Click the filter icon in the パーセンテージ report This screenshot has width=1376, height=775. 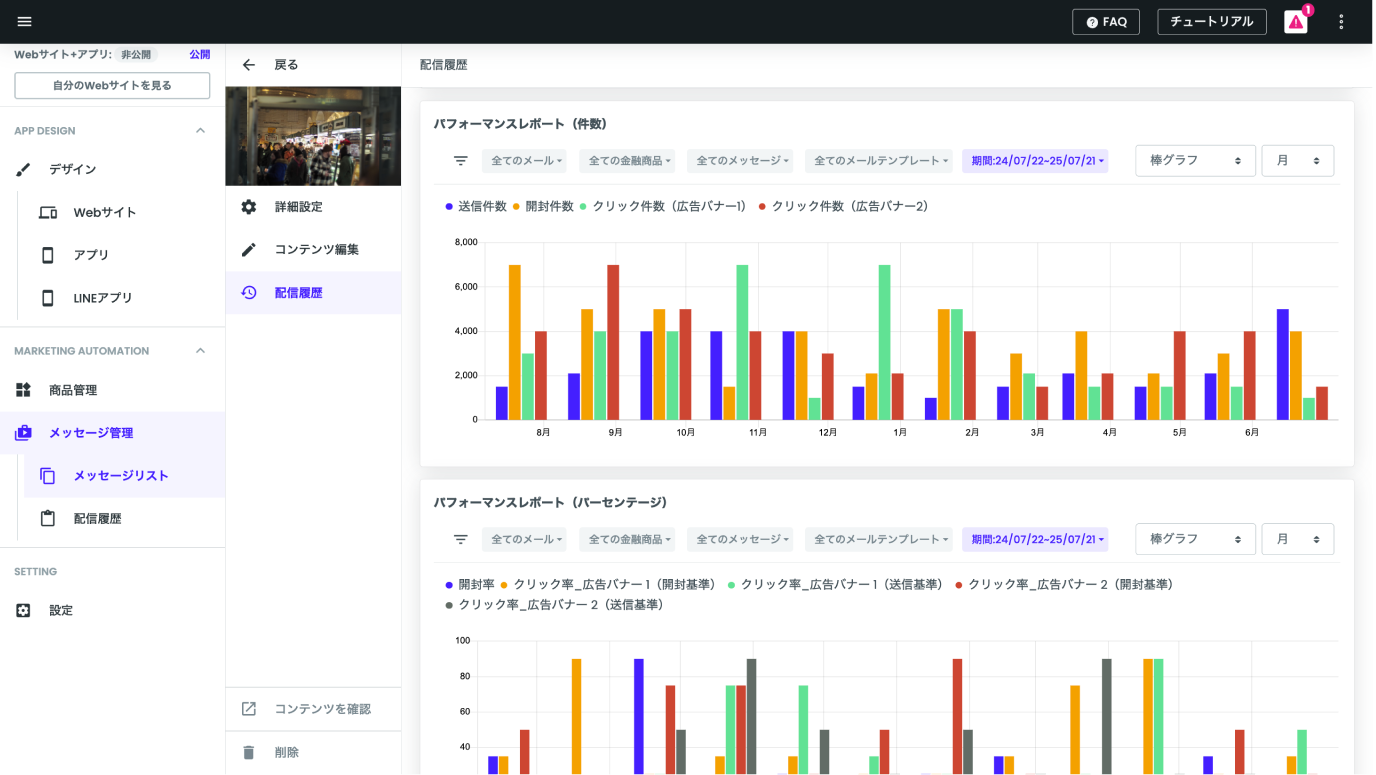click(461, 539)
